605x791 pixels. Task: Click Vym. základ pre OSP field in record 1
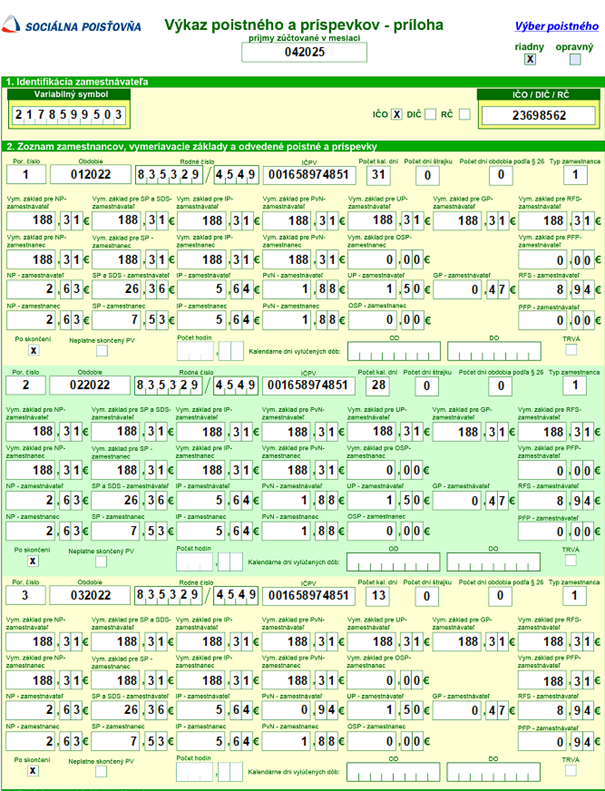pos(386,260)
